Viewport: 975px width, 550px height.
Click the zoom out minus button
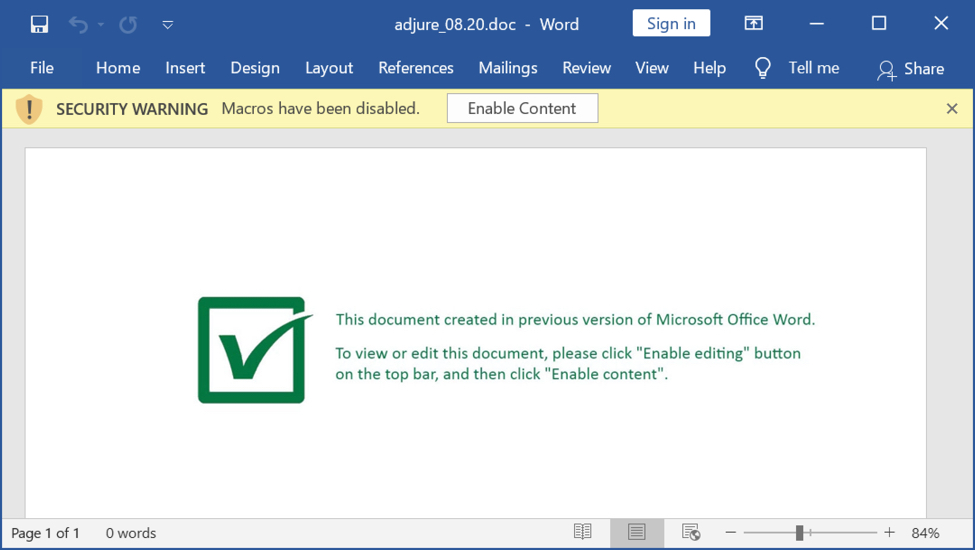point(731,533)
